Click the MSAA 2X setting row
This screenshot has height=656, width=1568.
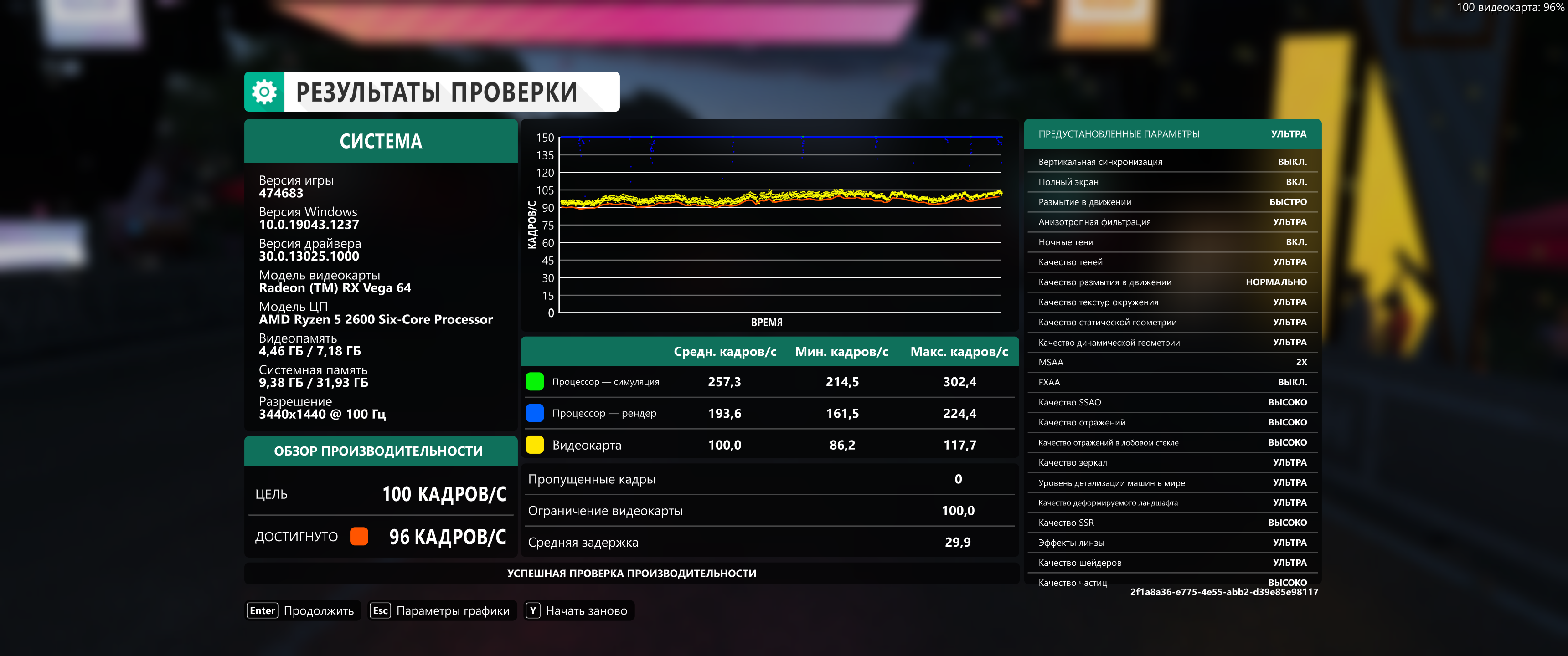[x=1172, y=362]
